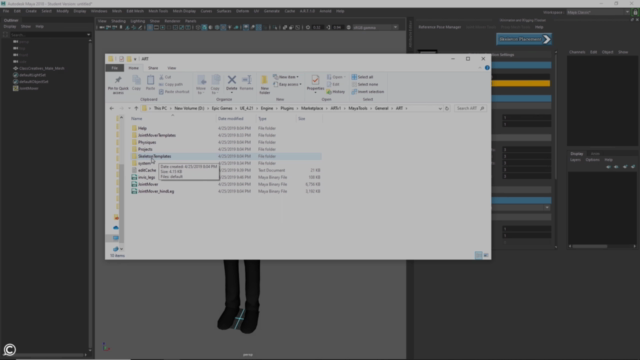This screenshot has width=640, height=360.
Task: Open Recent locations dropdown next to forward arrow
Action: coord(129,109)
